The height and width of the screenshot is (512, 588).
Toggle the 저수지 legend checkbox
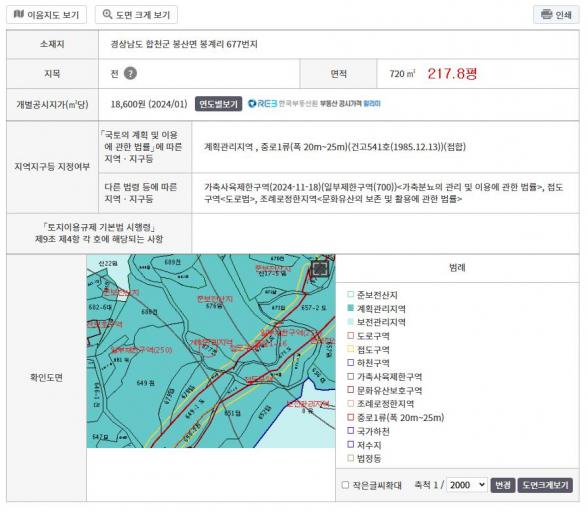pos(351,444)
